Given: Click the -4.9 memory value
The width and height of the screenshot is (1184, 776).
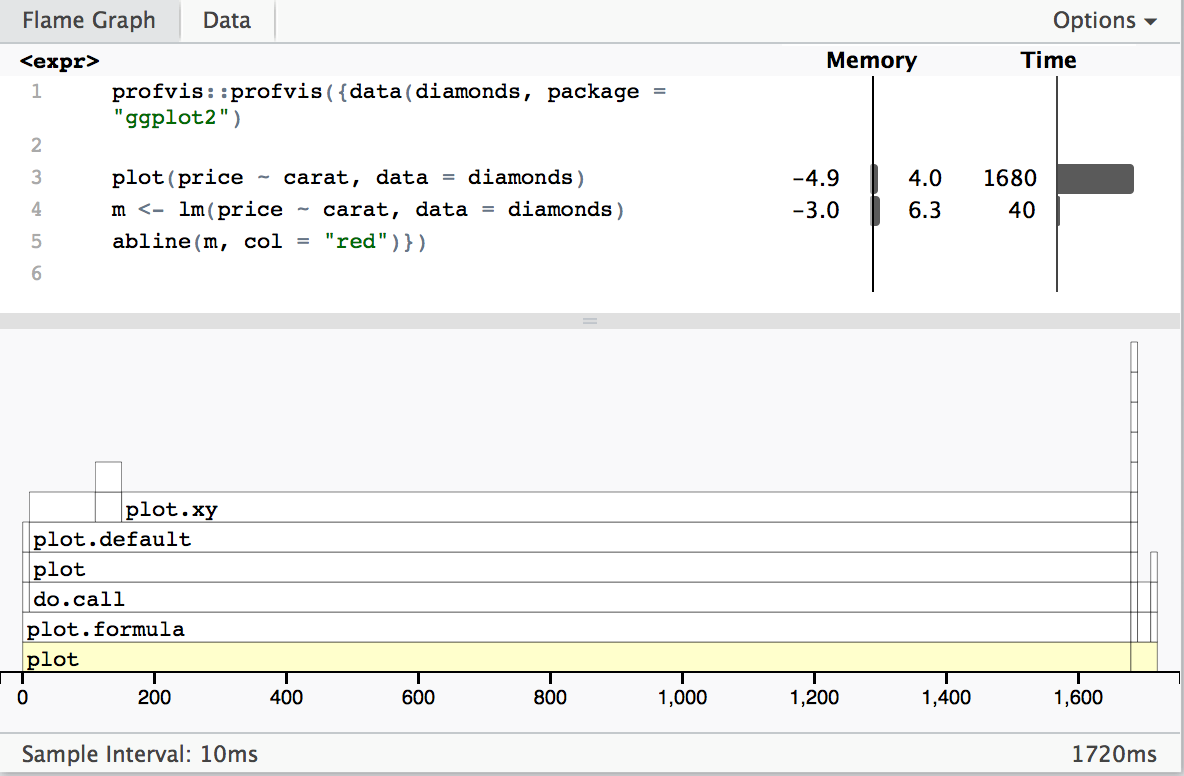Looking at the screenshot, I should (x=816, y=178).
